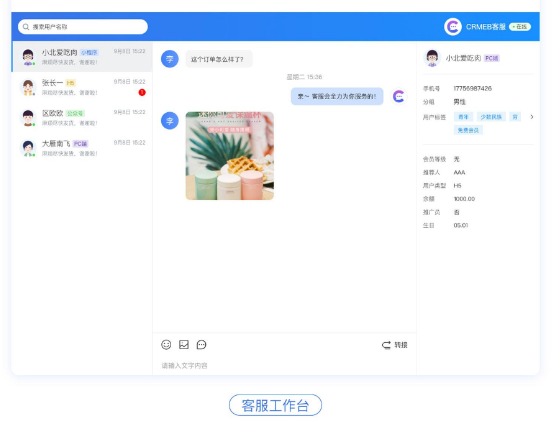
Task: Click sender avatar beside 这个订单怎么样了 message
Action: tap(170, 59)
